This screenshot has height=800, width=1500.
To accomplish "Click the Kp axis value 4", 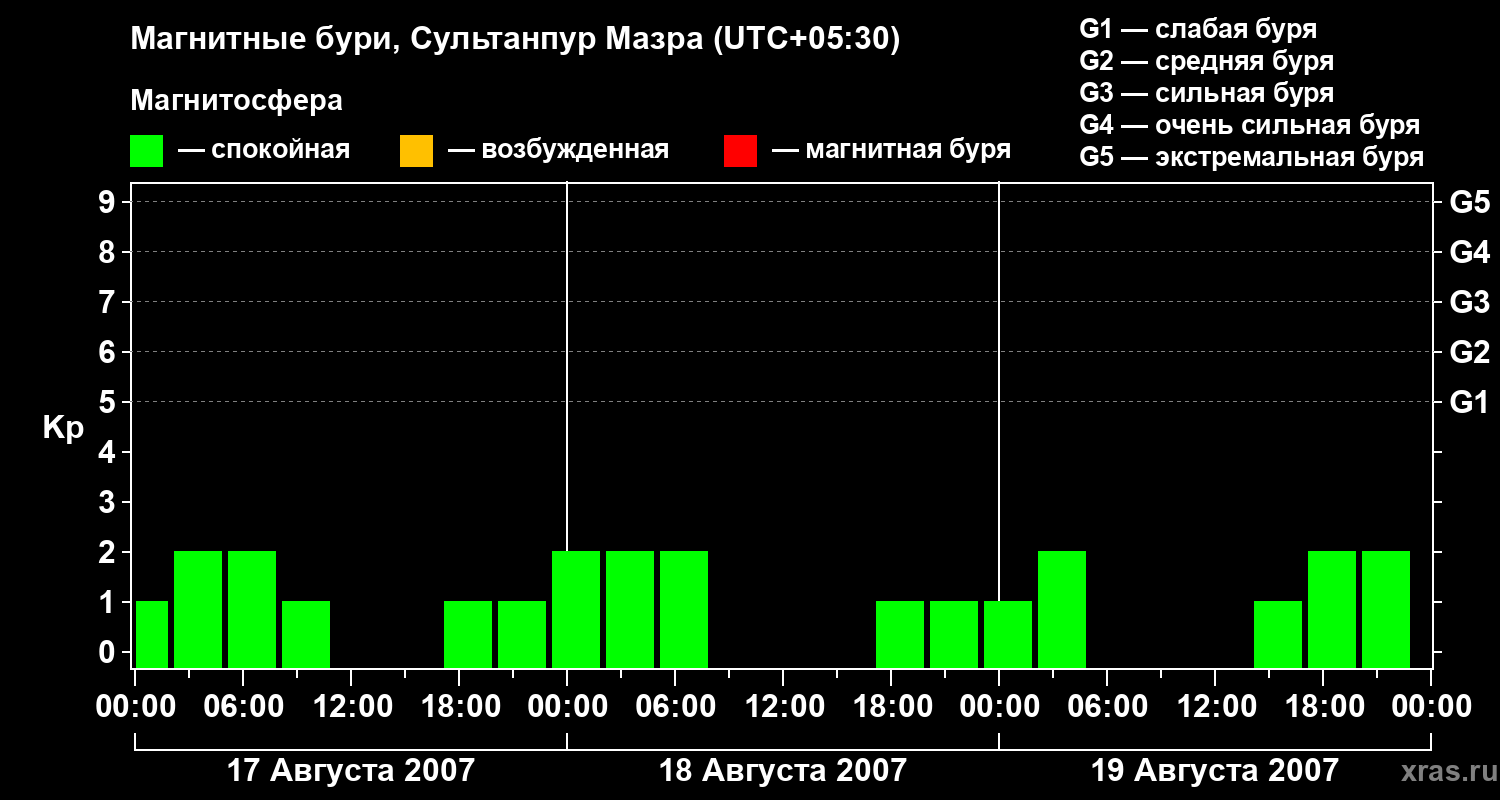I will (x=109, y=452).
